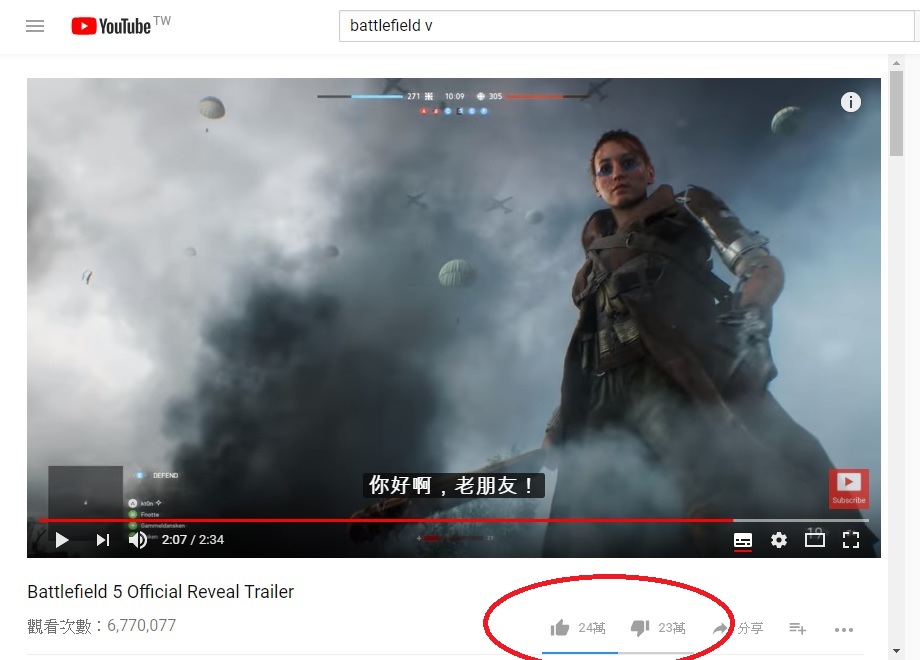
Task: Toggle subtitles/closed captions
Action: tap(743, 540)
